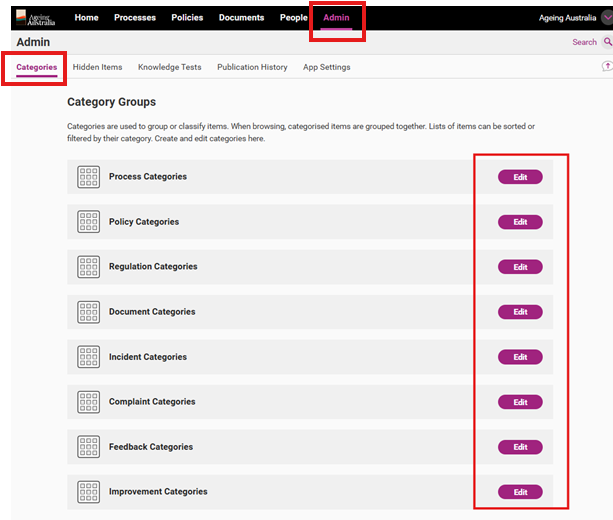Click the Process Categories grid icon
Screen dimensions: 613x520
(89, 177)
